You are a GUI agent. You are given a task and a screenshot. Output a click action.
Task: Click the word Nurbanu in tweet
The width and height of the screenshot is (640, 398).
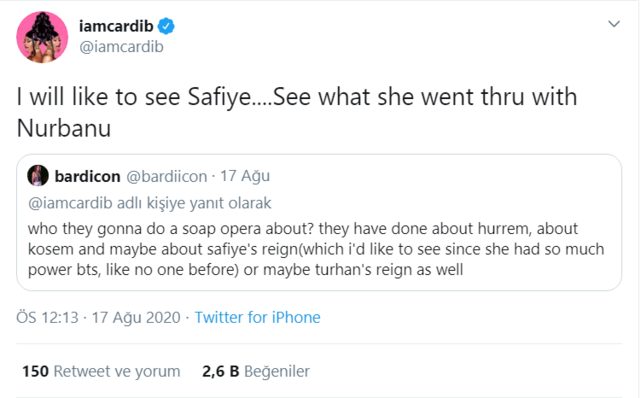click(x=64, y=128)
